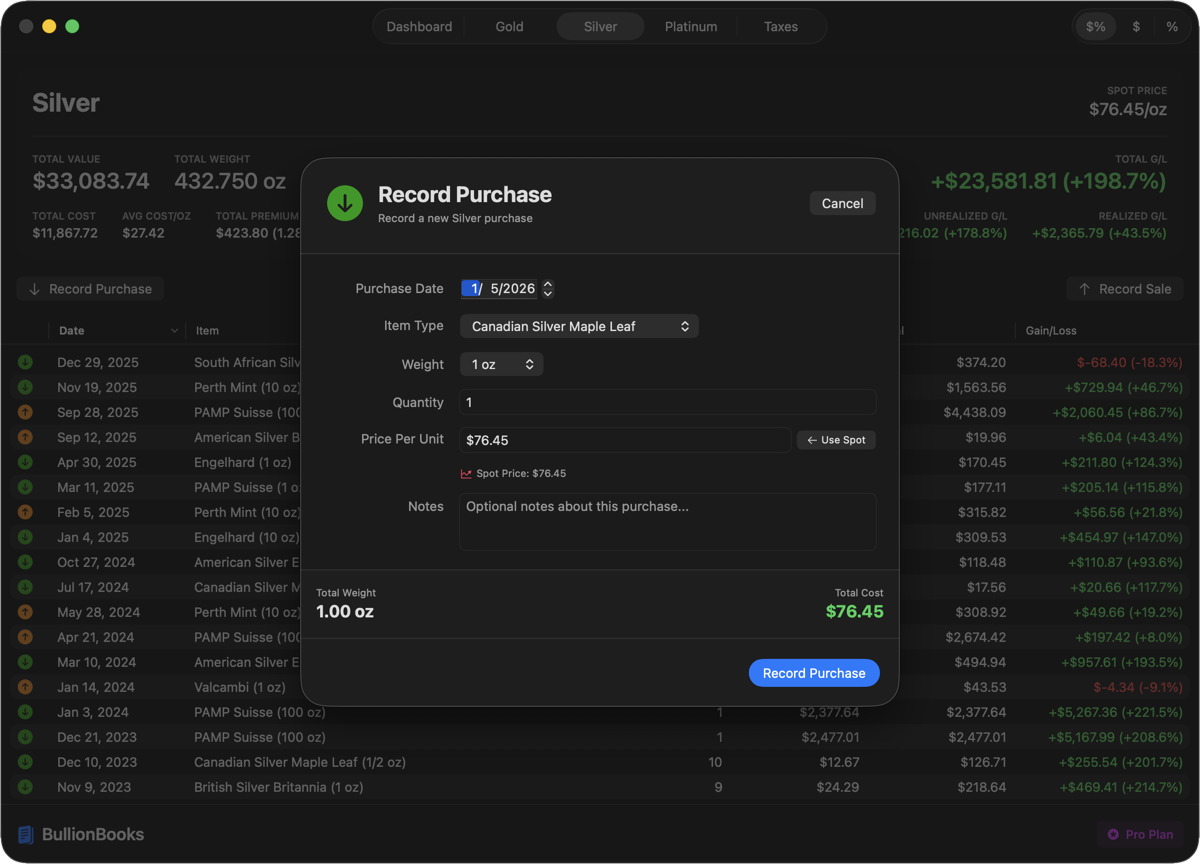This screenshot has width=1200, height=865.
Task: Open the Taxes tab
Action: tap(781, 27)
